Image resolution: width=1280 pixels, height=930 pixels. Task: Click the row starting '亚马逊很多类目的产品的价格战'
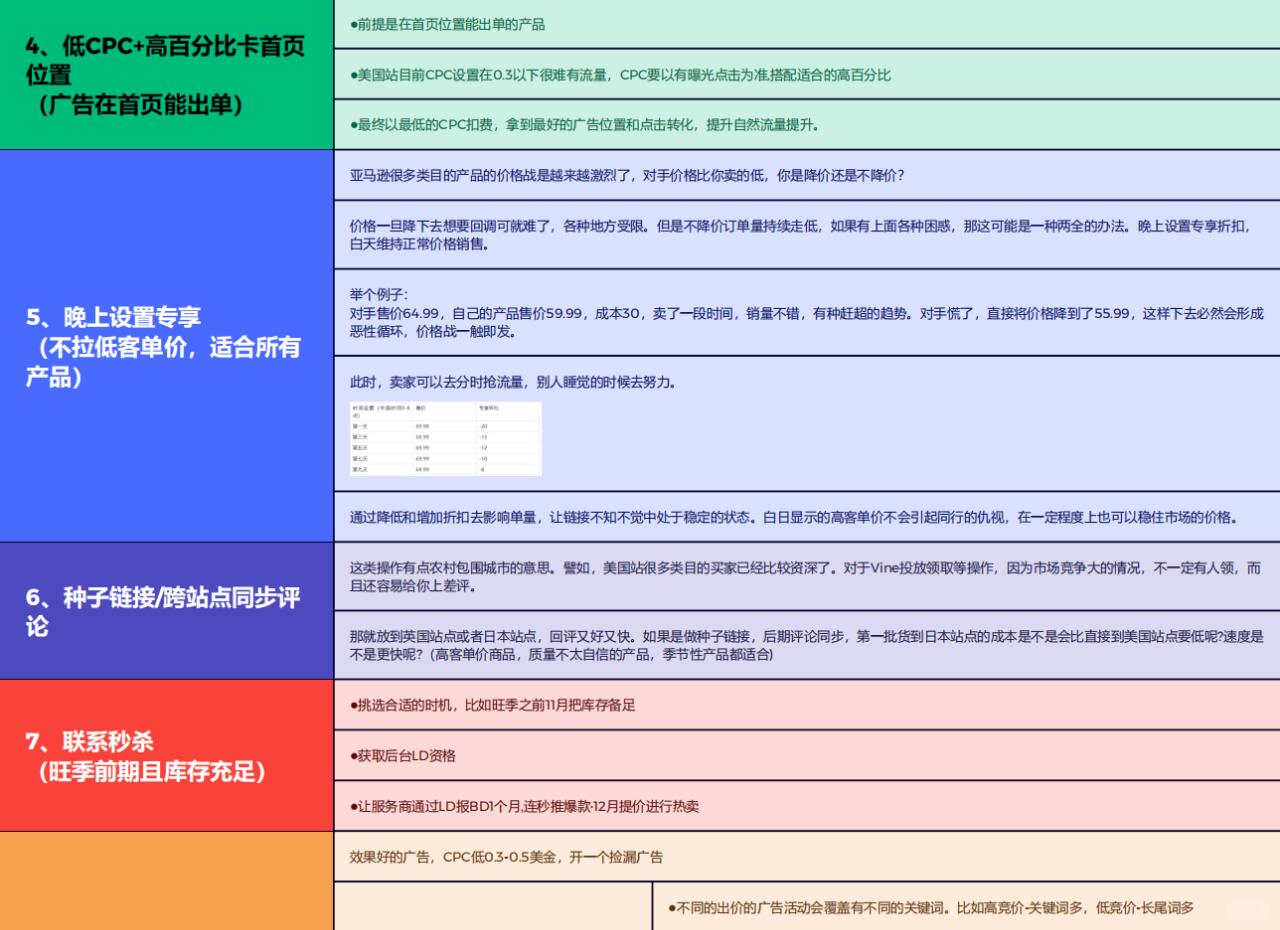coord(807,175)
